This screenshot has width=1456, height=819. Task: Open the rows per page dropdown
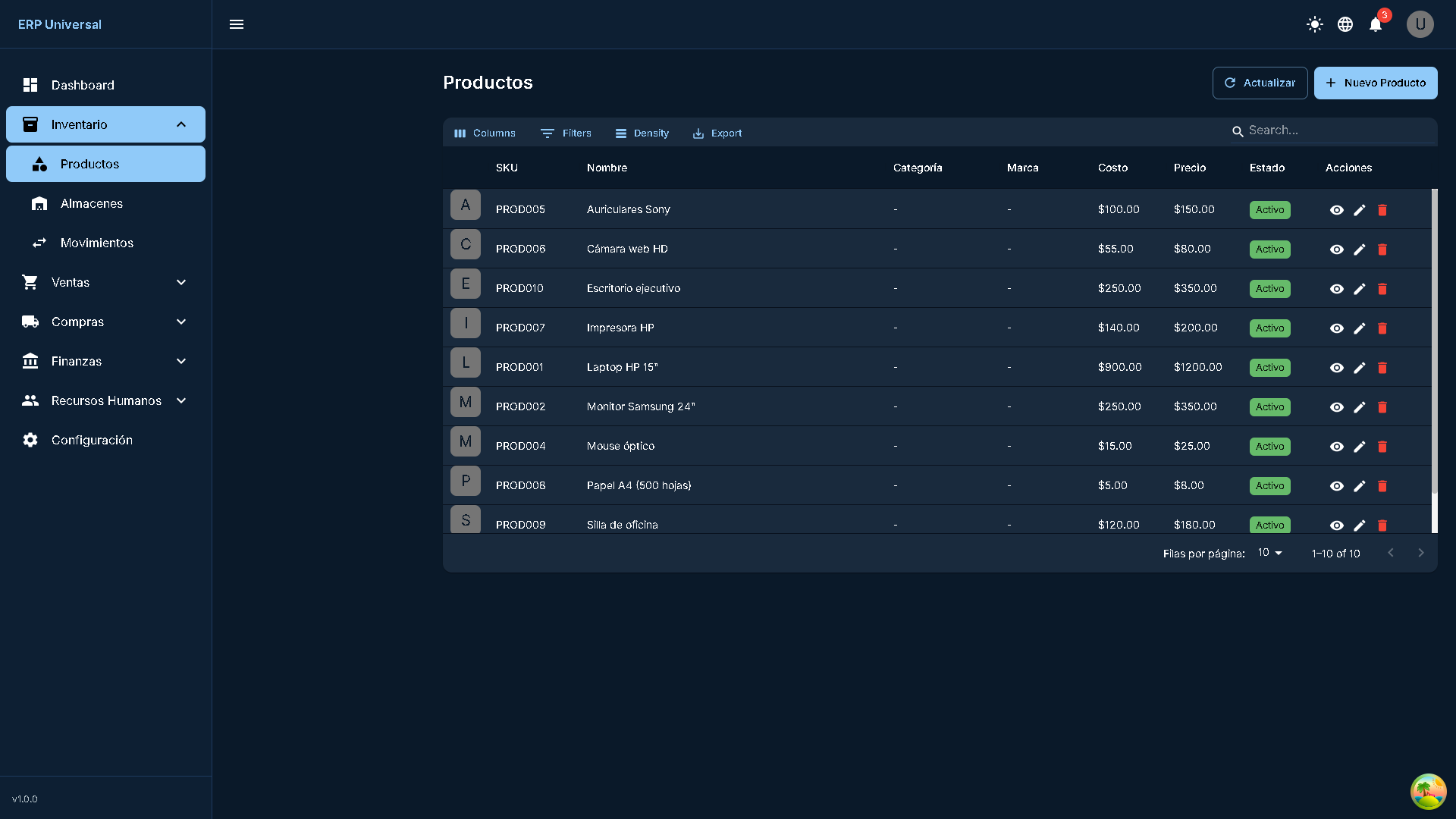[1270, 553]
